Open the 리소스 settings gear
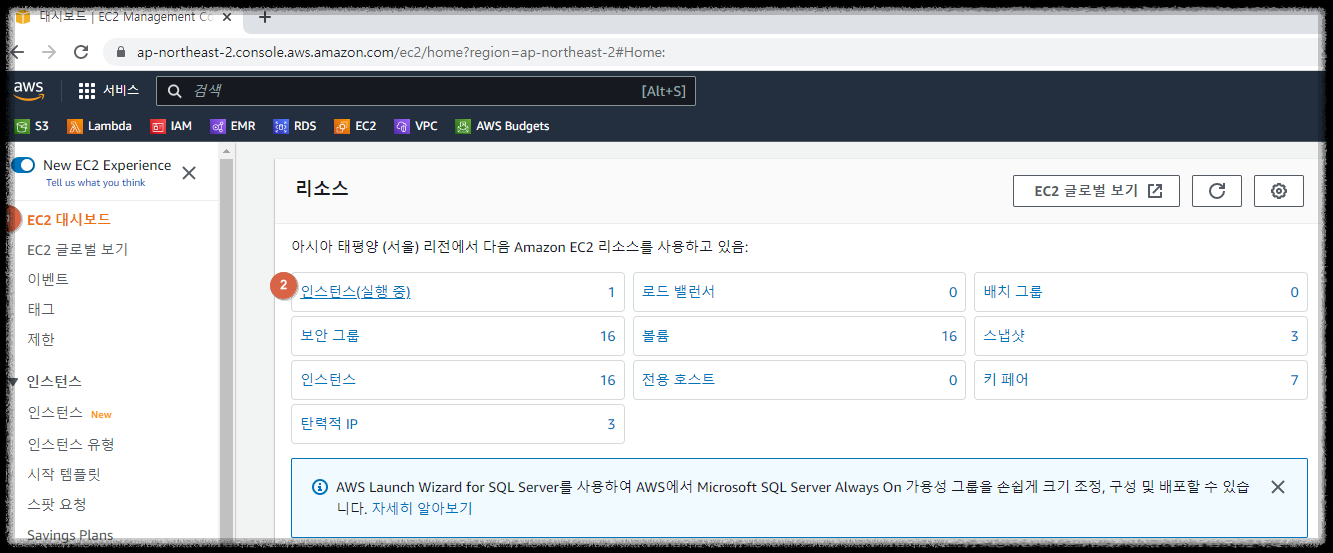 click(x=1279, y=191)
